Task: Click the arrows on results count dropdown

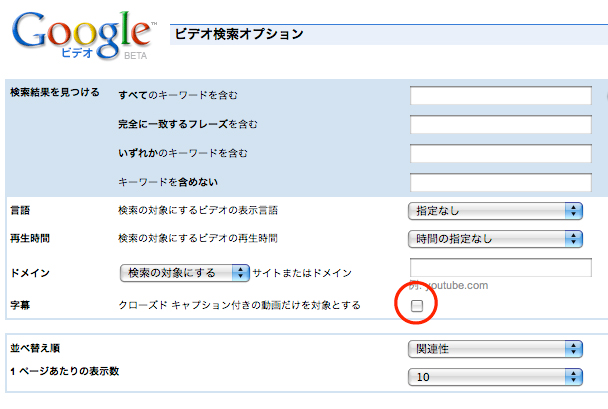Action: pyautogui.click(x=573, y=377)
